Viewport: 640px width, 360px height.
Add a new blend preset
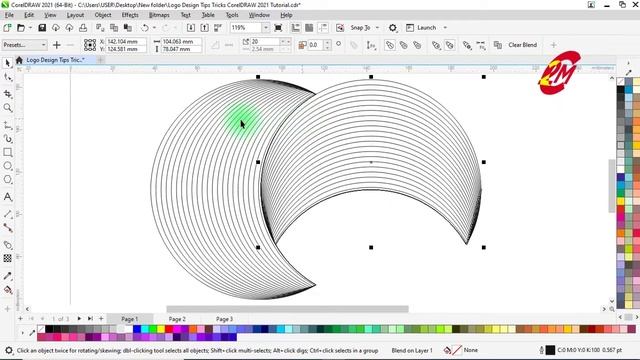click(x=57, y=45)
